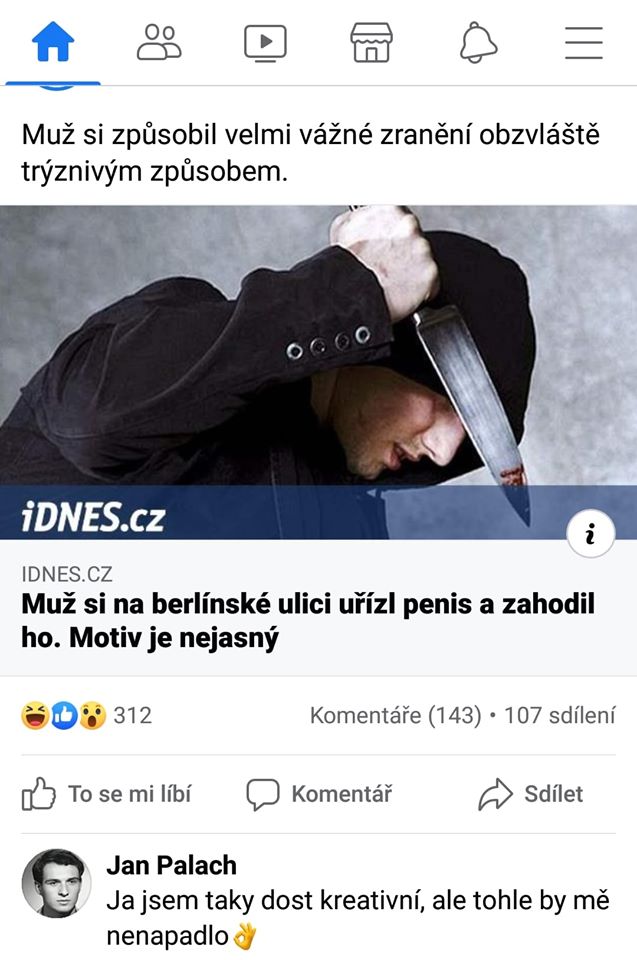Open article headline about berlínské ulici
The width and height of the screenshot is (637, 960).
(x=308, y=621)
